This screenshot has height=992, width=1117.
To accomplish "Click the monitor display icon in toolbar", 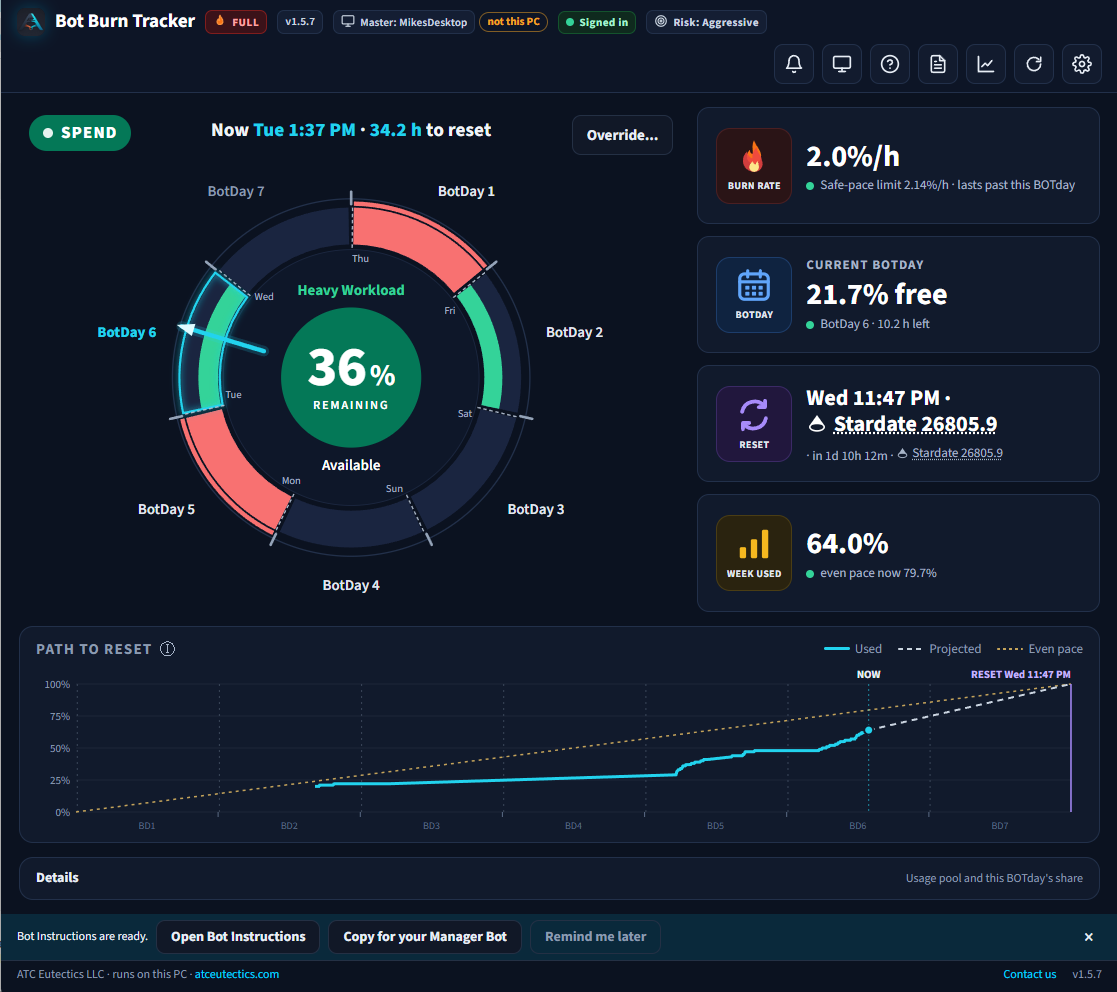I will (842, 64).
